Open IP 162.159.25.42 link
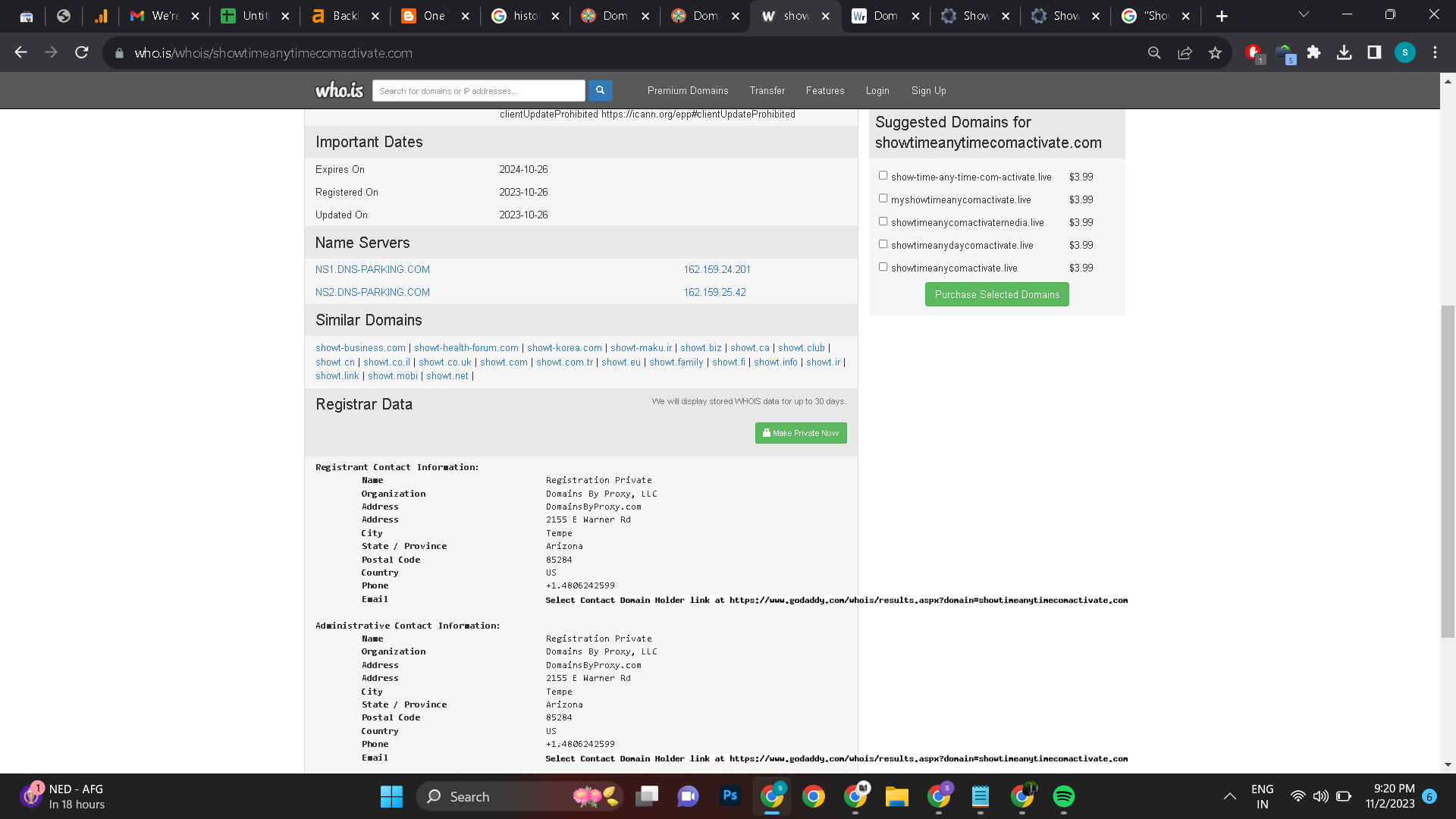The height and width of the screenshot is (819, 1456). [714, 292]
